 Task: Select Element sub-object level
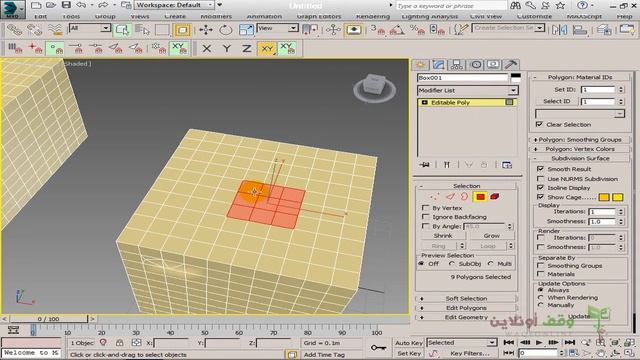pos(495,197)
